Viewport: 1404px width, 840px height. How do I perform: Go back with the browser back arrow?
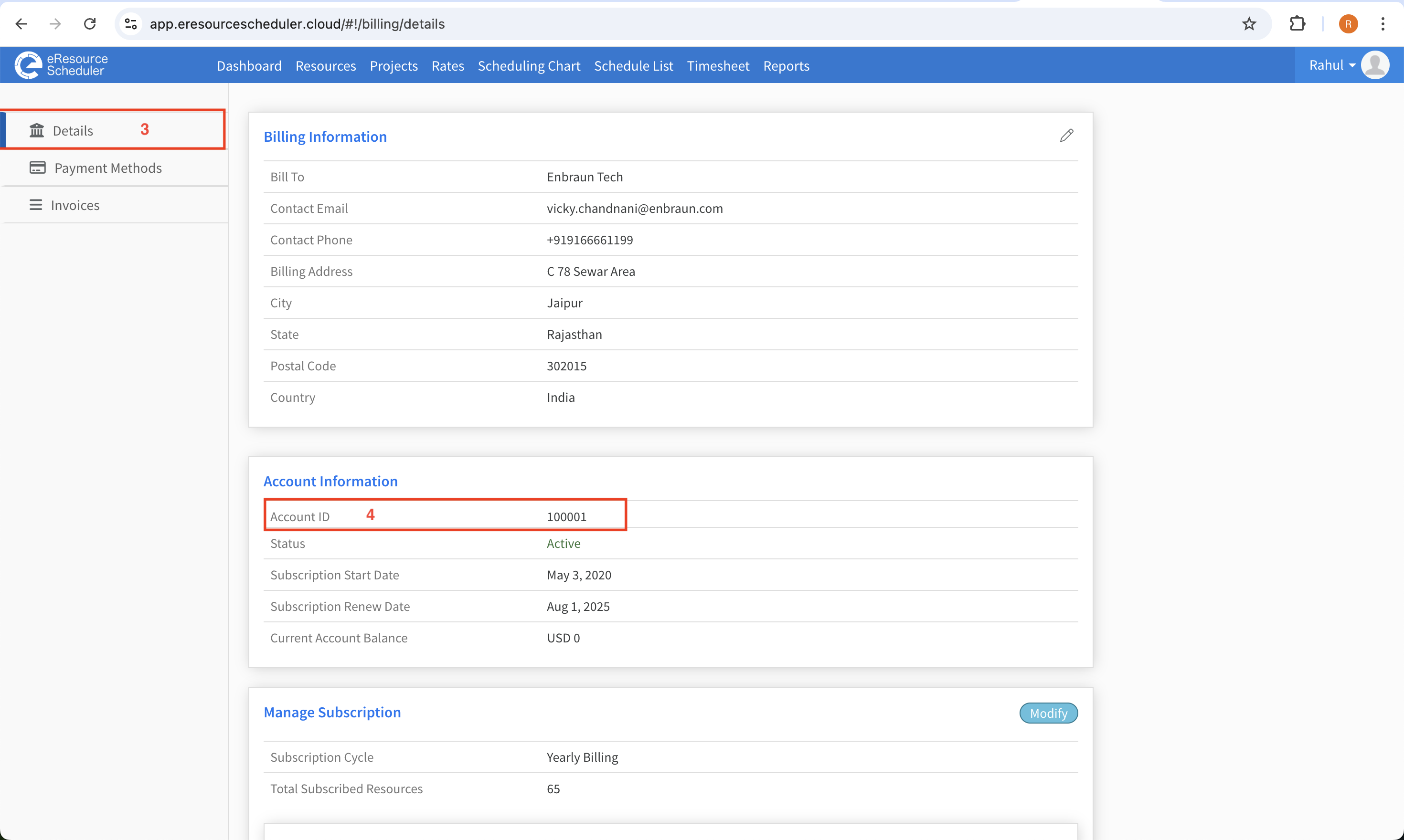pyautogui.click(x=21, y=24)
